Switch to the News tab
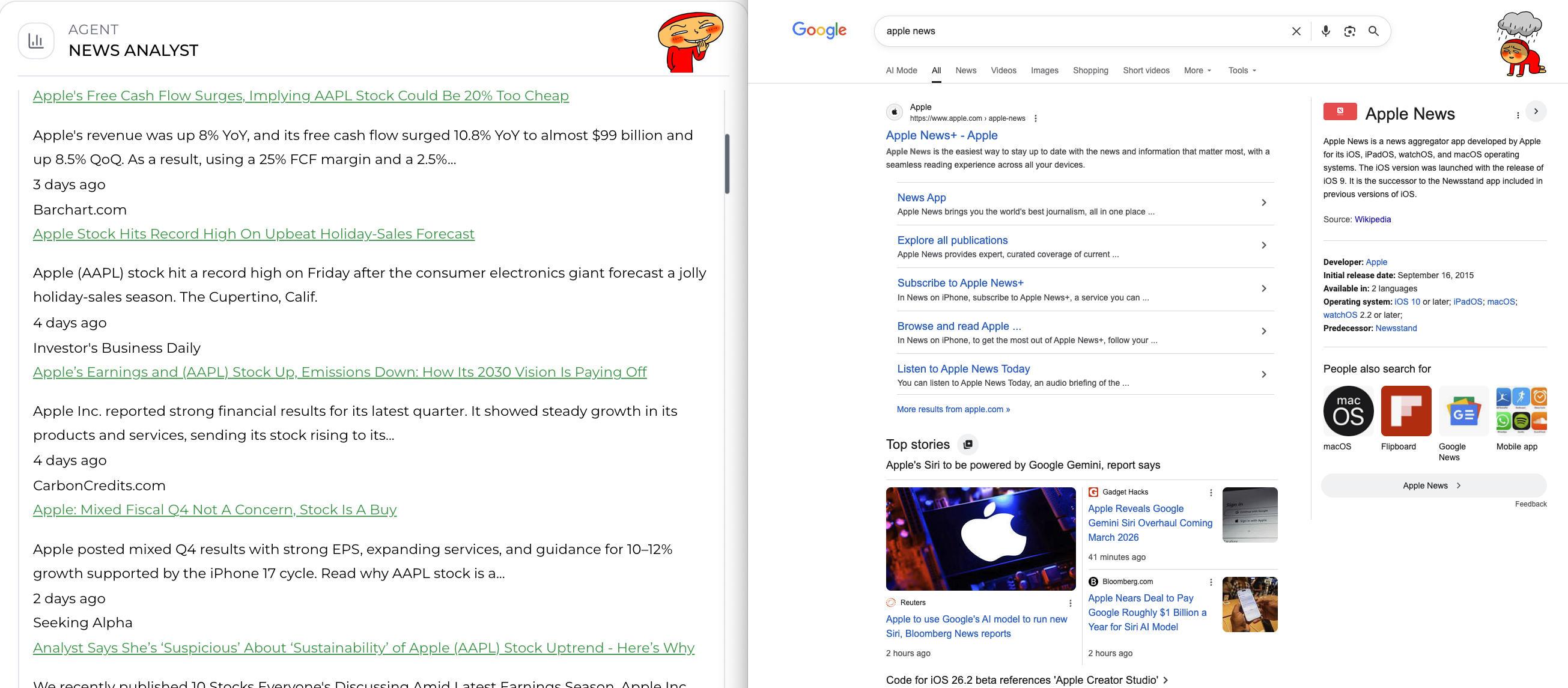1568x688 pixels. [x=965, y=71]
